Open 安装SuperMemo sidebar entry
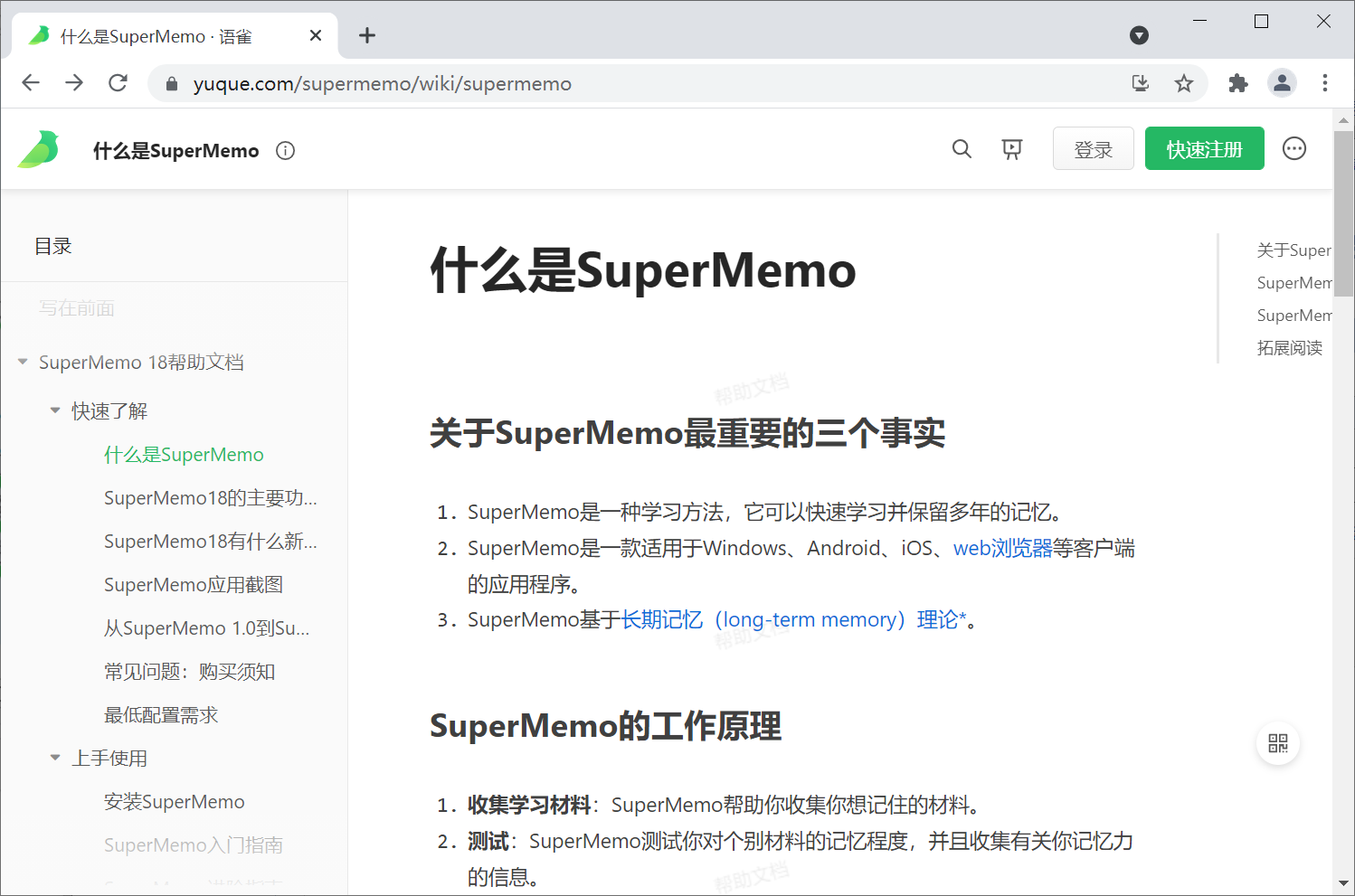This screenshot has height=896, width=1355. pos(175,802)
